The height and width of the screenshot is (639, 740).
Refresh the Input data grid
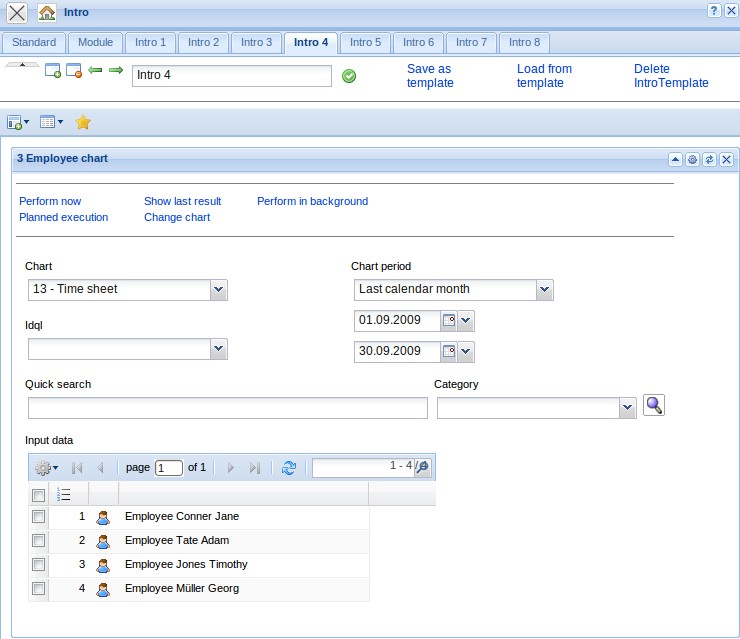pyautogui.click(x=289, y=467)
